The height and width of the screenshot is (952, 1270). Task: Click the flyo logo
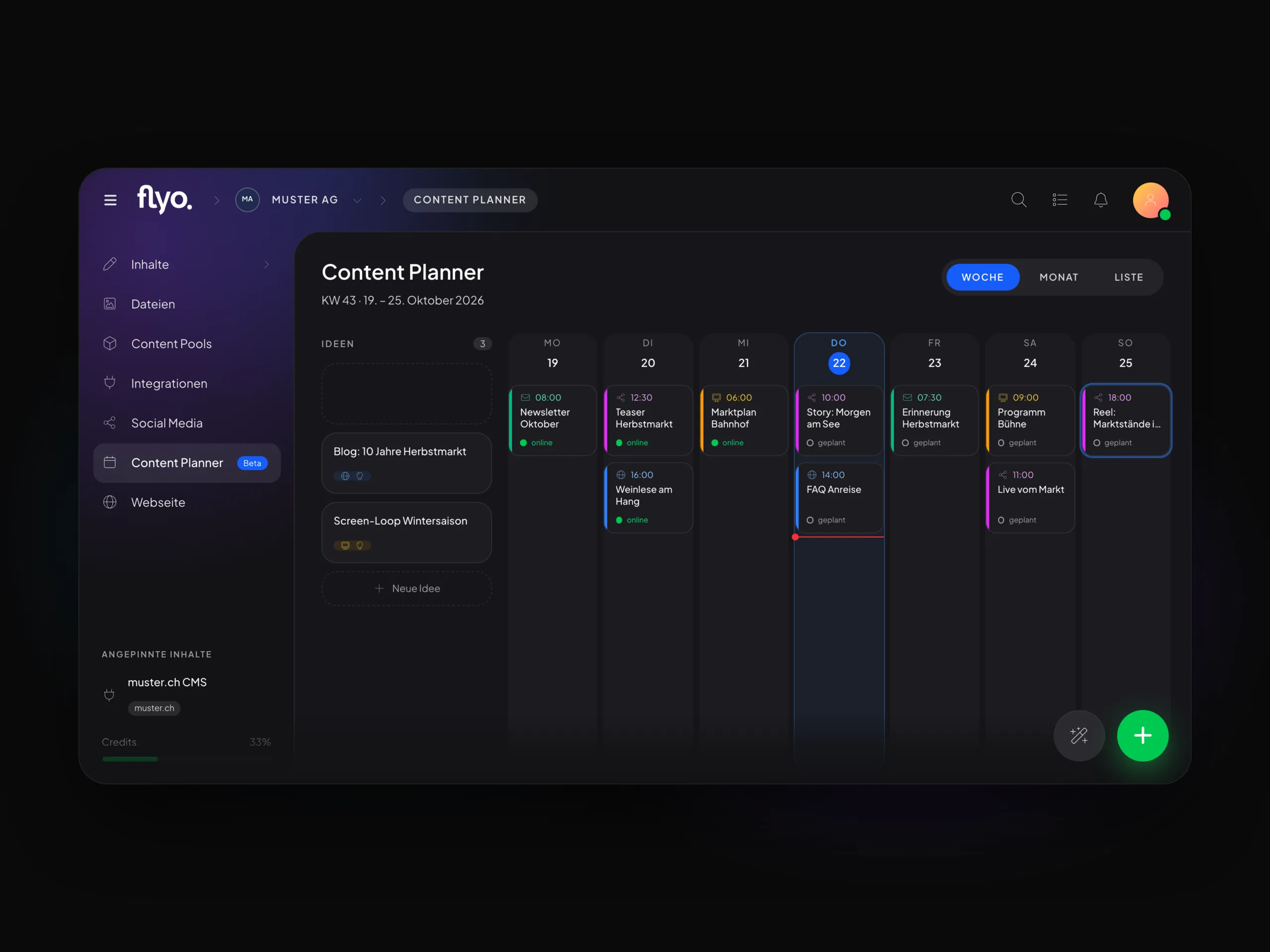[x=164, y=199]
